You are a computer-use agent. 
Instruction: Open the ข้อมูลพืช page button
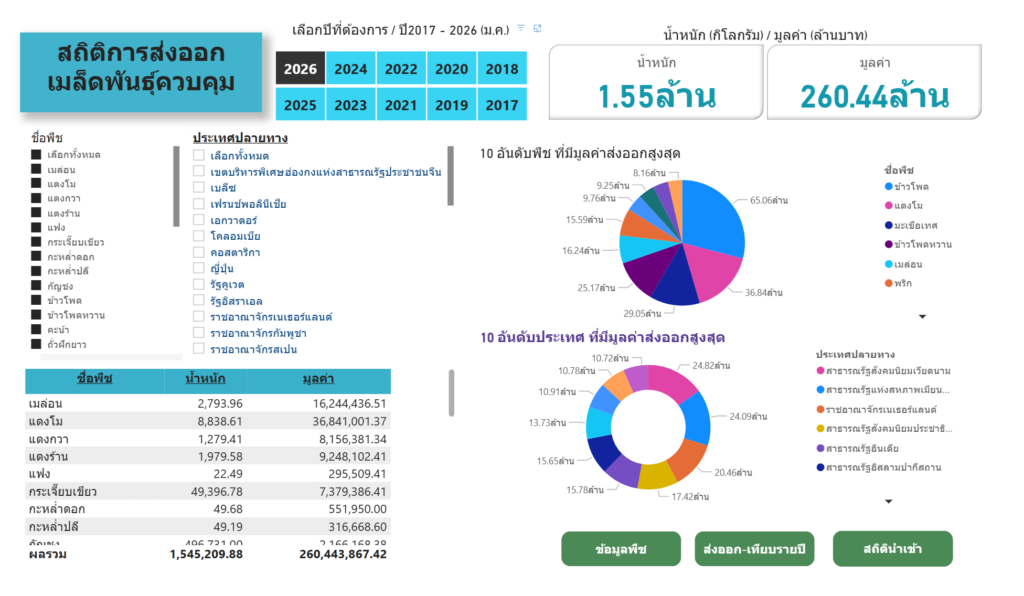click(620, 549)
